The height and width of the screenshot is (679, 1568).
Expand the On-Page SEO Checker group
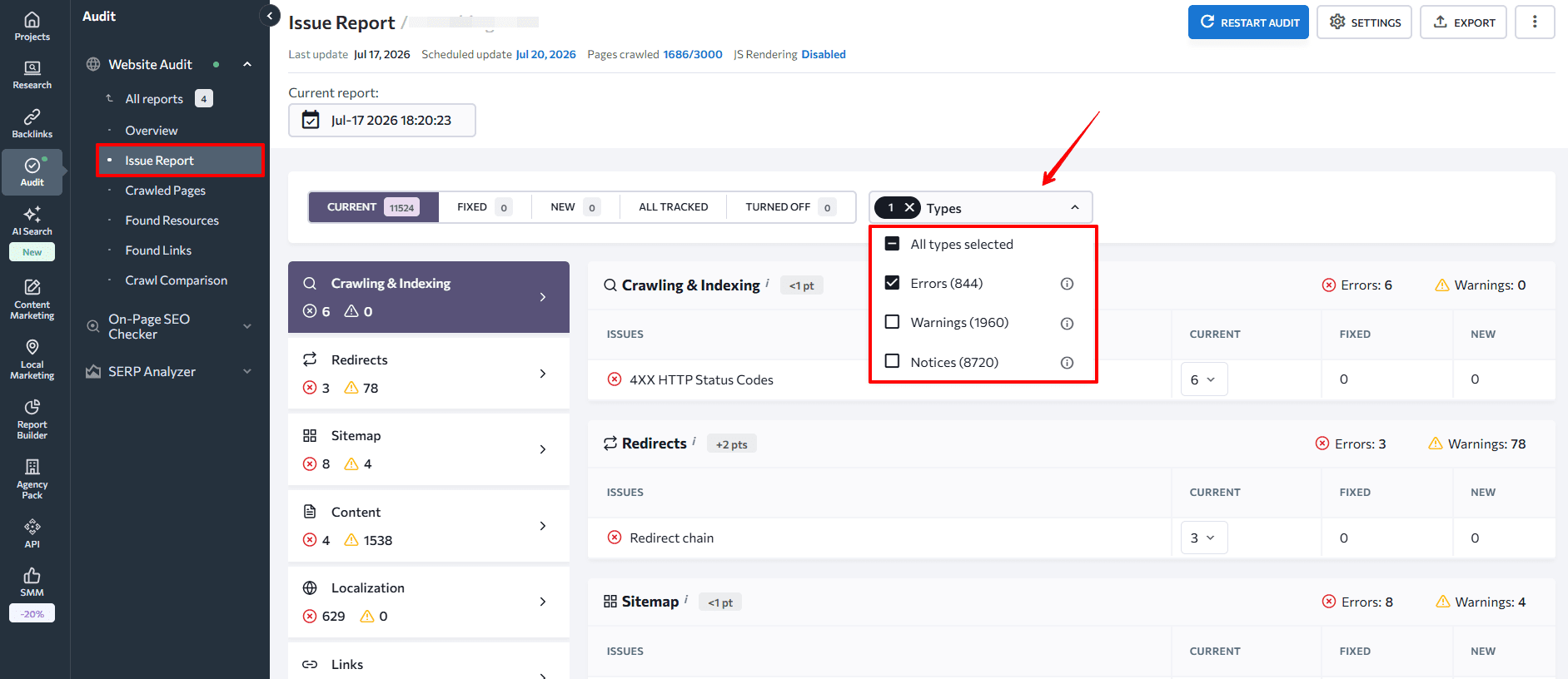tap(247, 326)
